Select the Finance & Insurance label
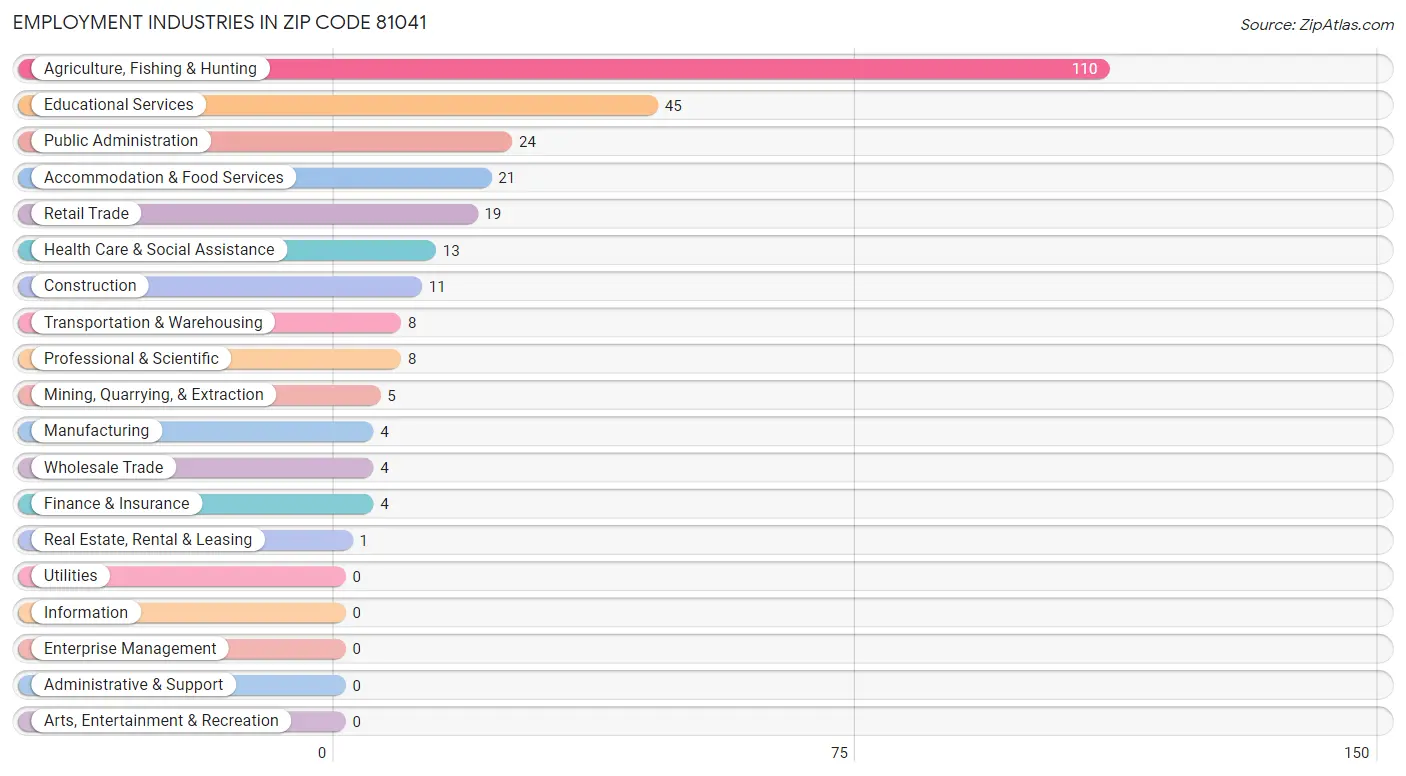The height and width of the screenshot is (776, 1406). 116,503
